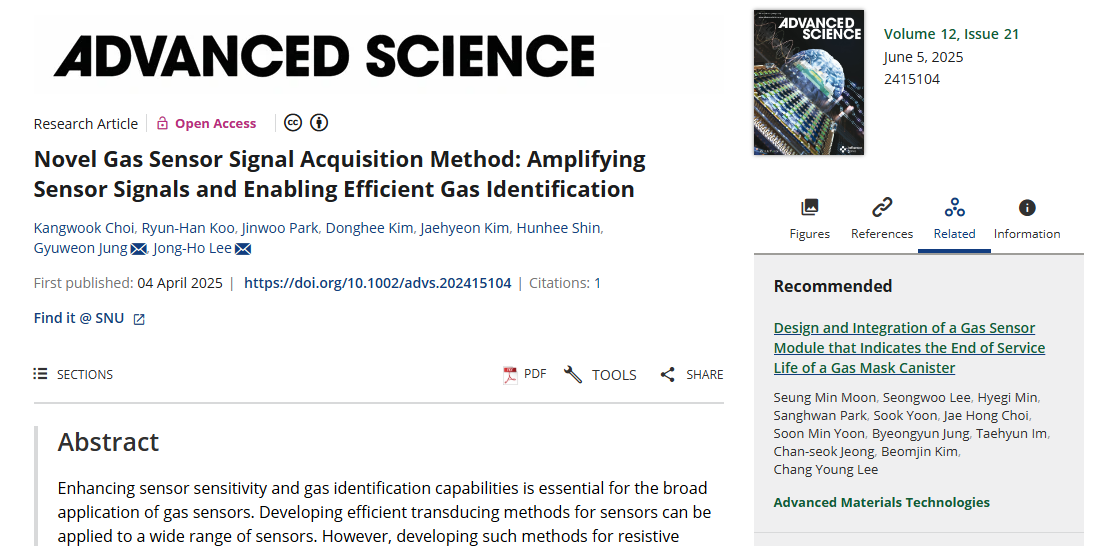Open the PDF file icon
The width and height of the screenshot is (1098, 546).
510,375
